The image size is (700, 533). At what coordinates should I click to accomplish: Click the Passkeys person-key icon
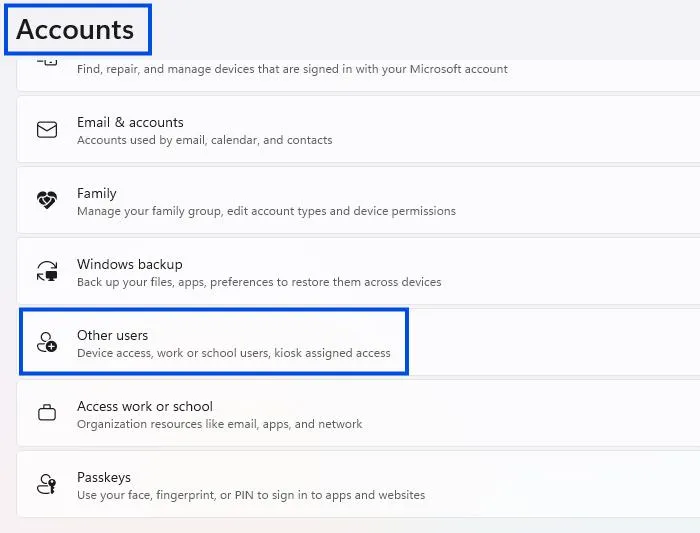pos(47,484)
